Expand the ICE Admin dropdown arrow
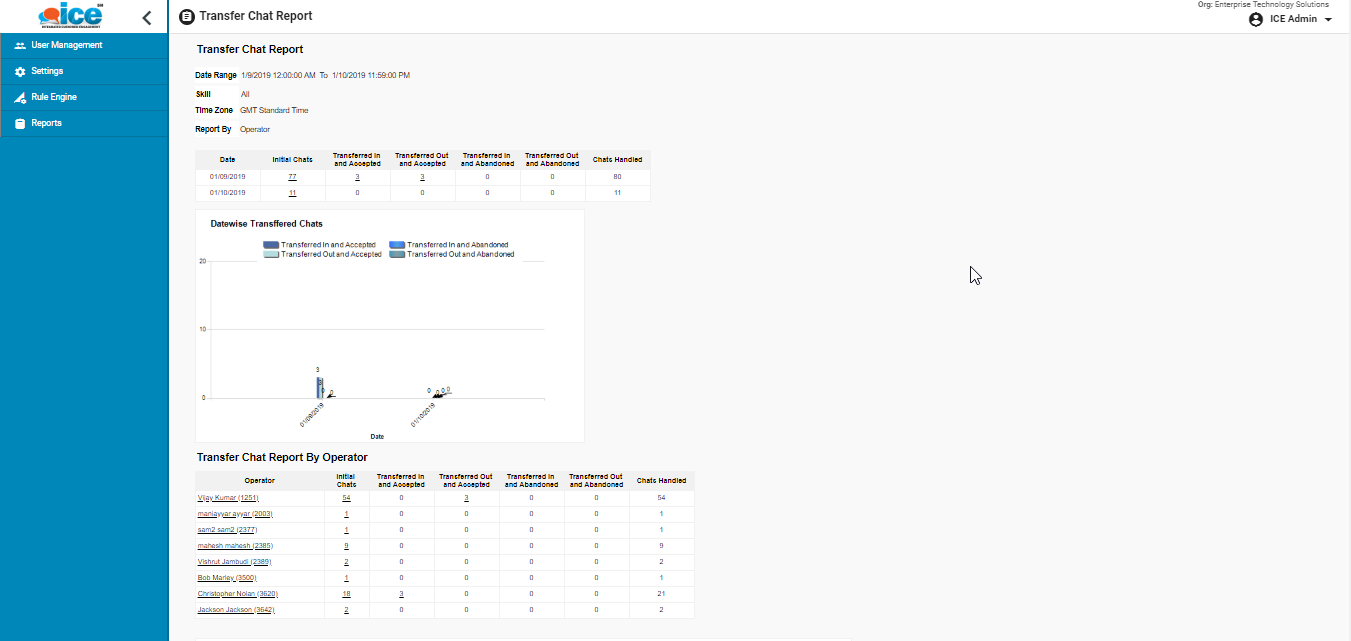This screenshot has height=641, width=1351. 1328,20
